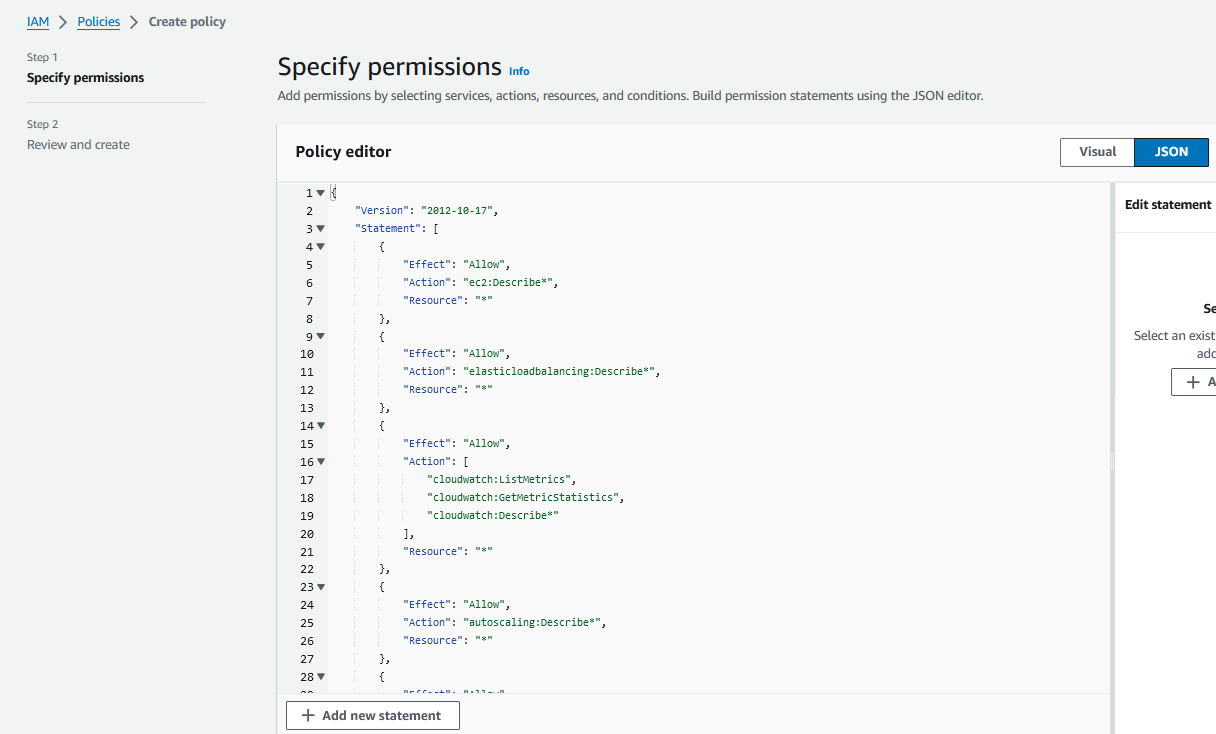The height and width of the screenshot is (734, 1216).
Task: Collapse the Action array at line 16
Action: click(320, 462)
